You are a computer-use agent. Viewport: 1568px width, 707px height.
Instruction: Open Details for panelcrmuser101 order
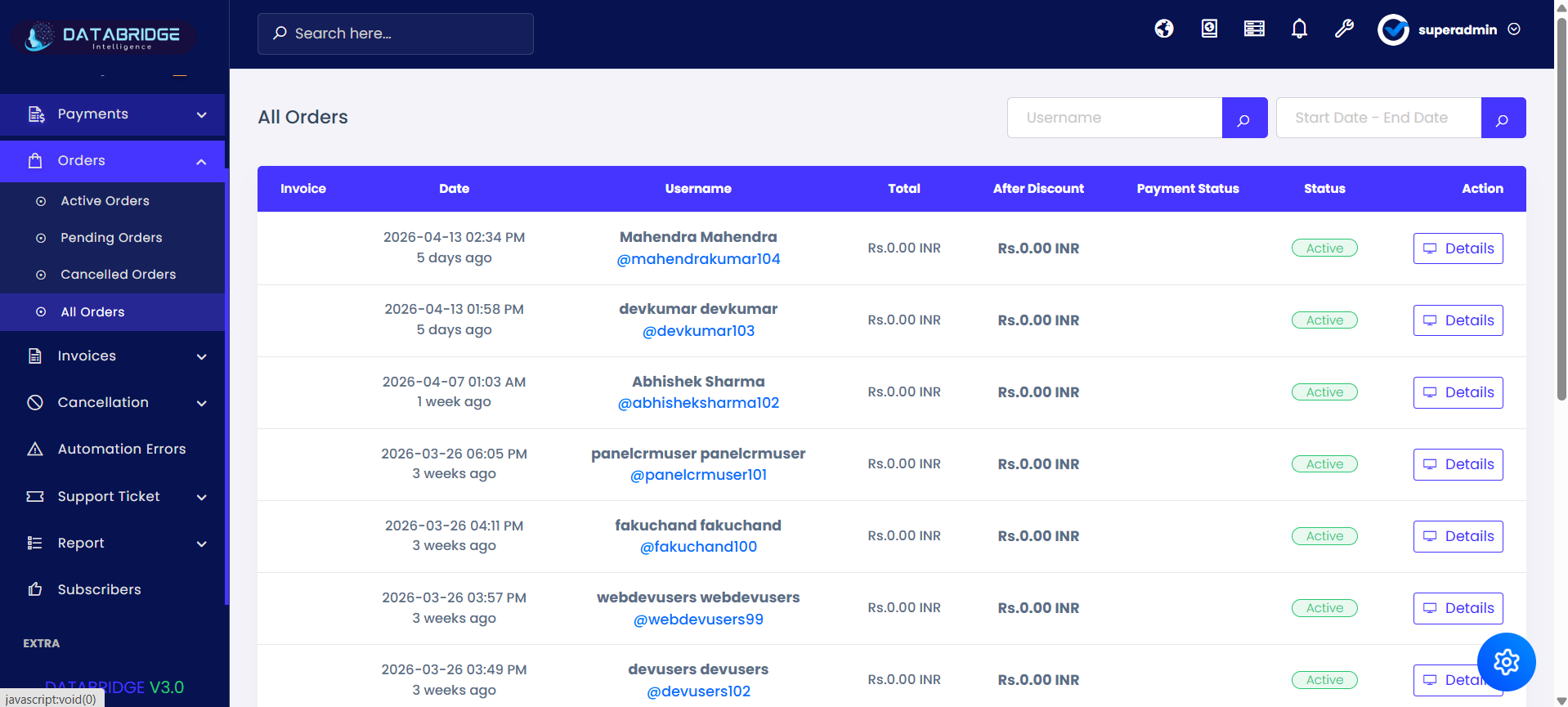click(x=1458, y=464)
